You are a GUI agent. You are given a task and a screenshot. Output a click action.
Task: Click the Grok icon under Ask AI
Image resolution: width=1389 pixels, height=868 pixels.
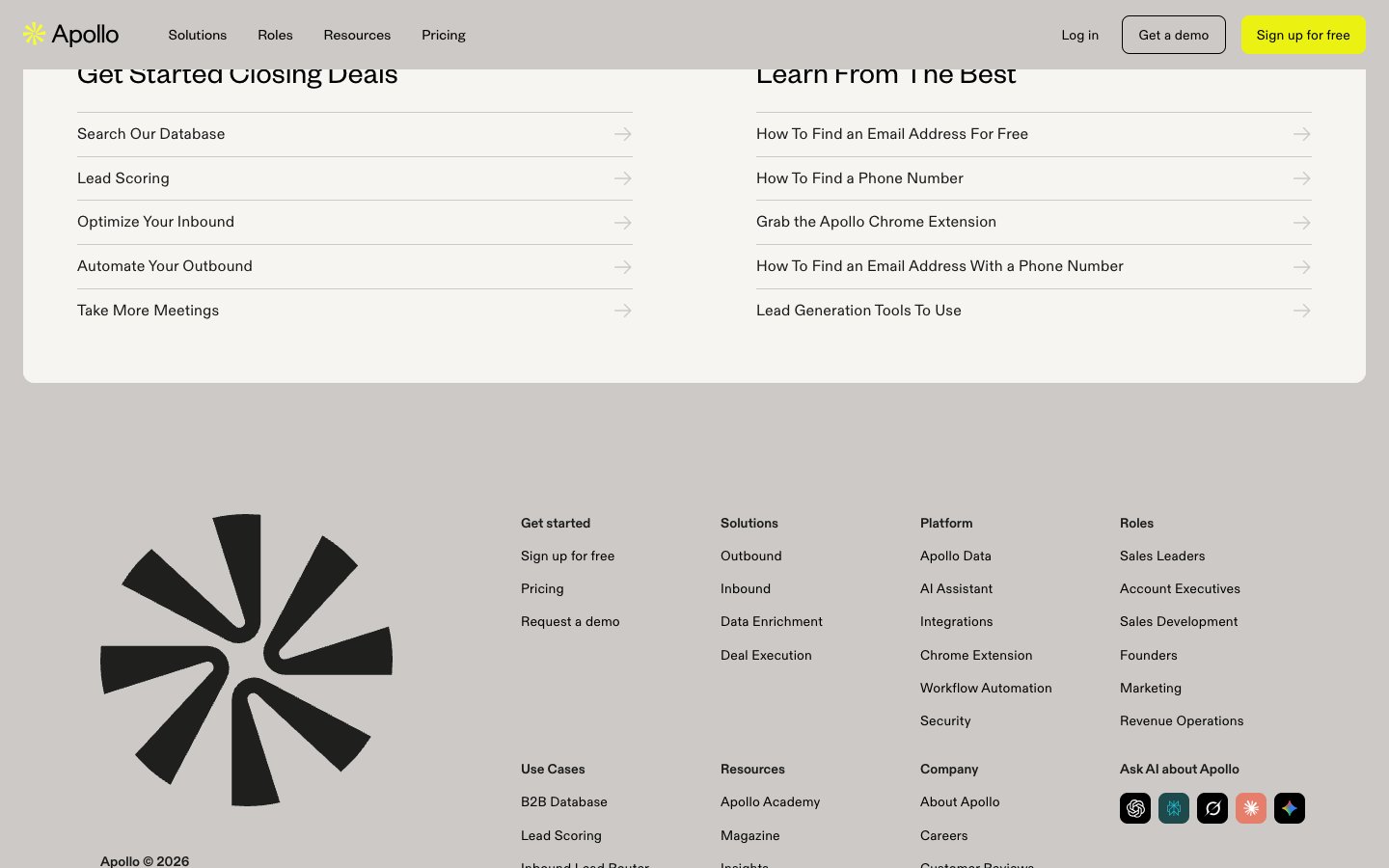pos(1212,808)
